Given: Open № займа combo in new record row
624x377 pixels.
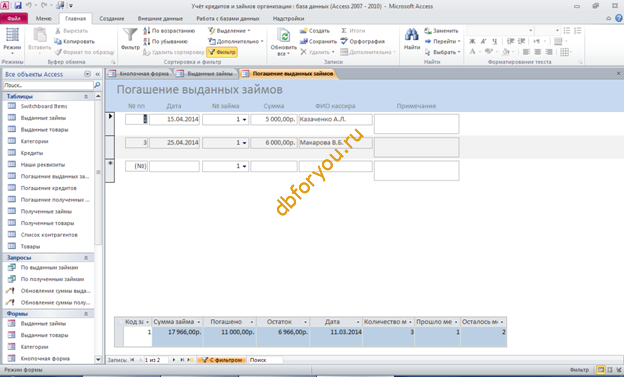Looking at the screenshot, I should pyautogui.click(x=244, y=166).
